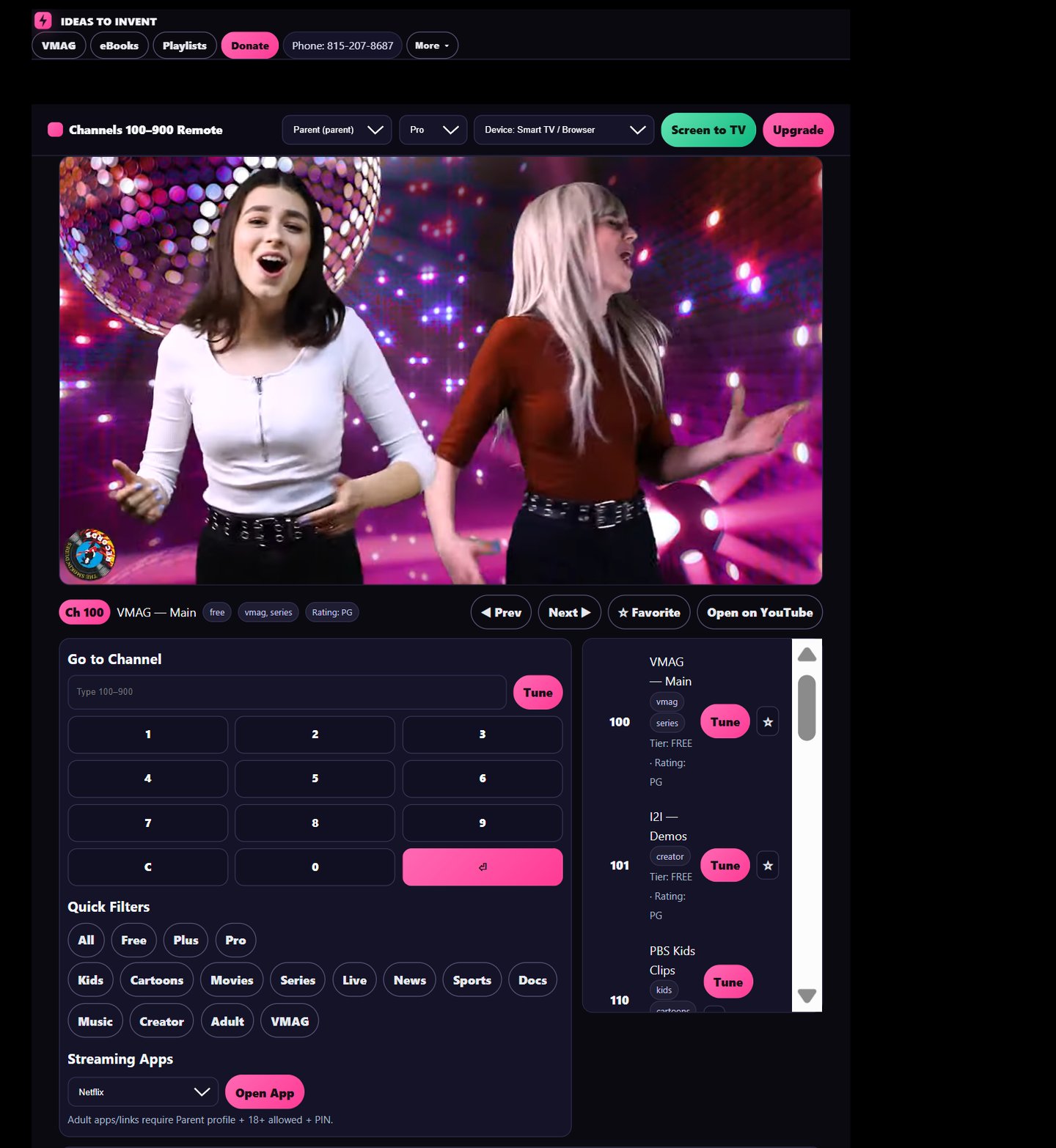Toggle the Sports filter

(472, 980)
